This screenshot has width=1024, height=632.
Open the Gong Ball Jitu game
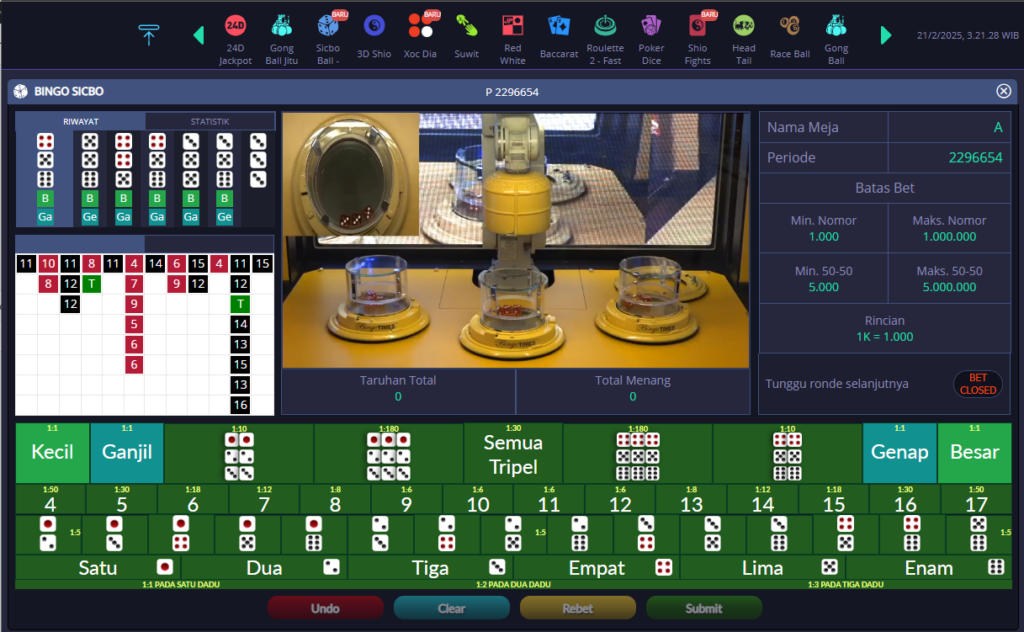coord(281,39)
